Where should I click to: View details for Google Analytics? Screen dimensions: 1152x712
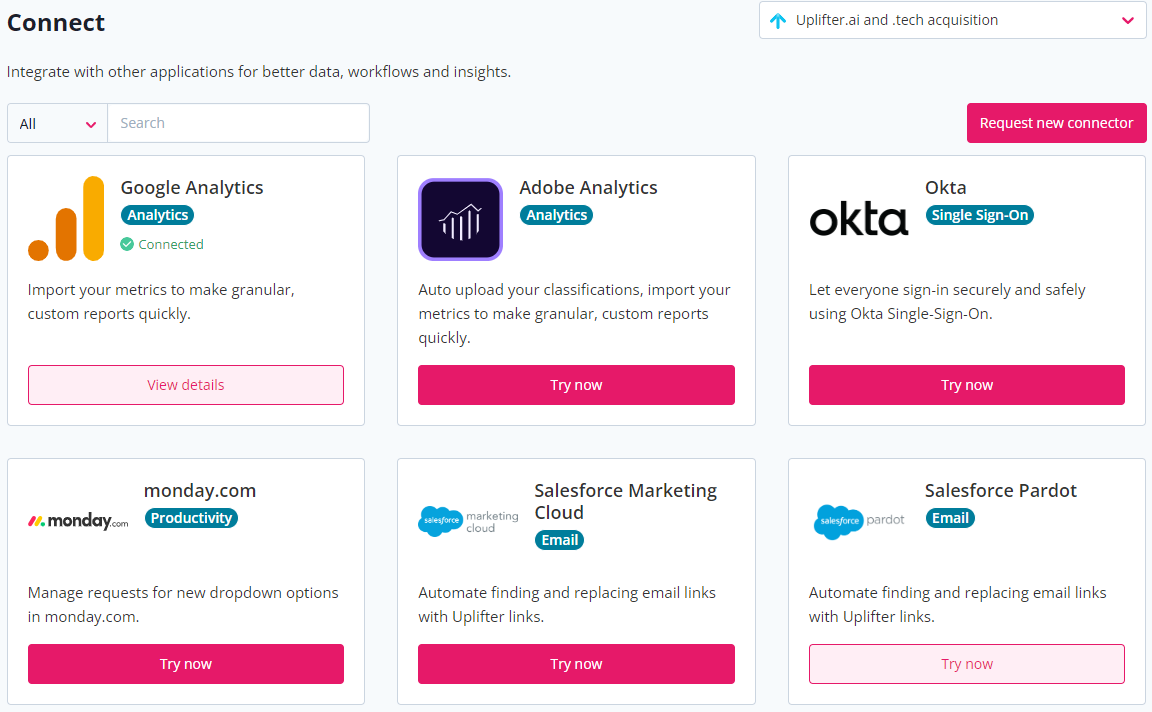[x=186, y=385]
